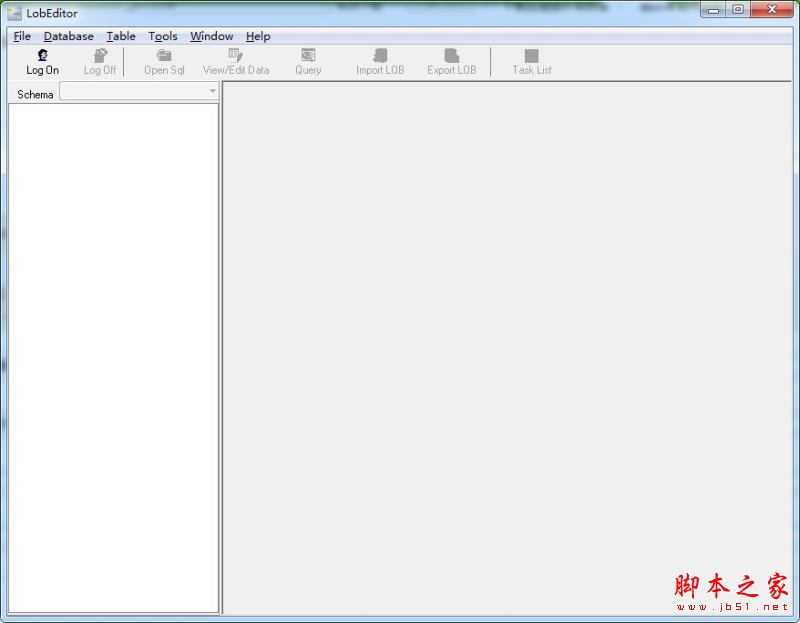Open the Window menu
The image size is (800, 623).
pyautogui.click(x=212, y=36)
